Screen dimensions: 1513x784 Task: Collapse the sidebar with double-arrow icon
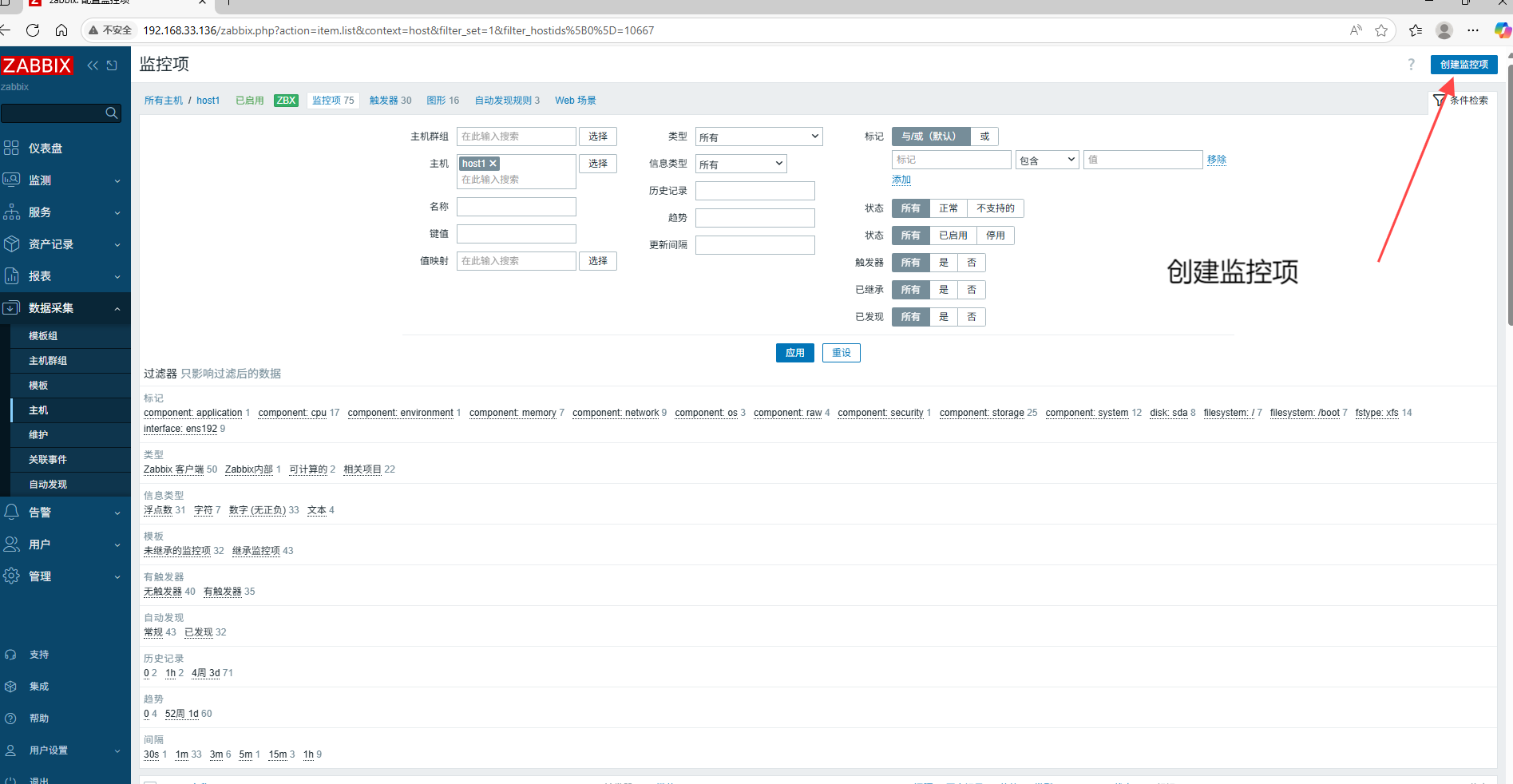[x=93, y=65]
